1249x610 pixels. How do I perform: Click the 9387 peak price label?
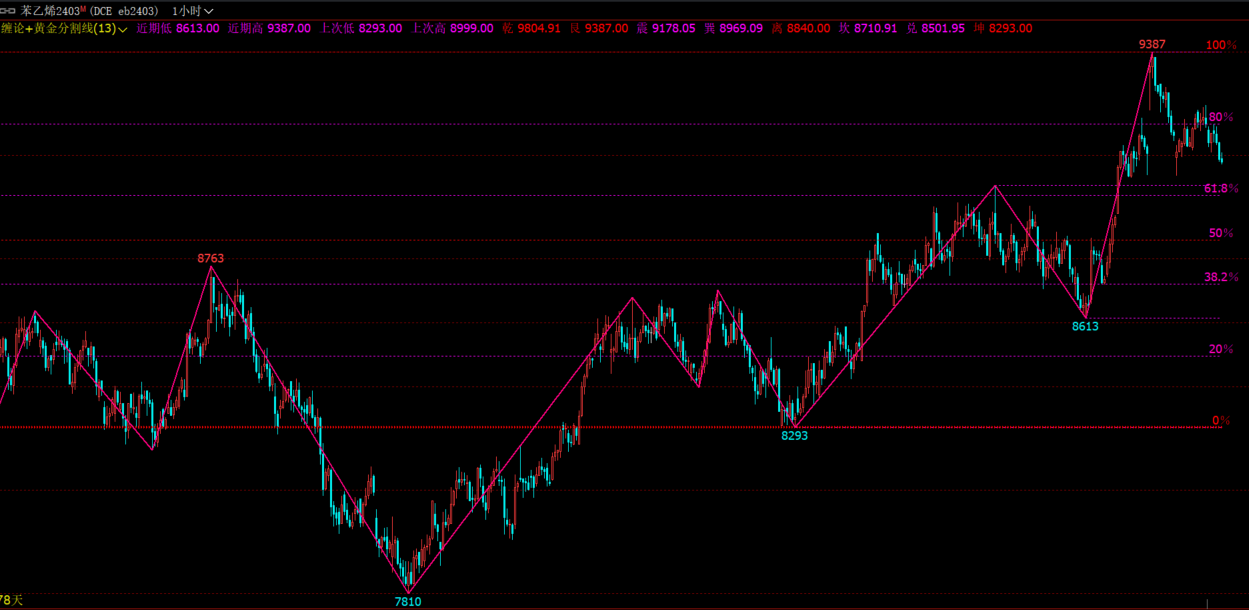point(1152,44)
